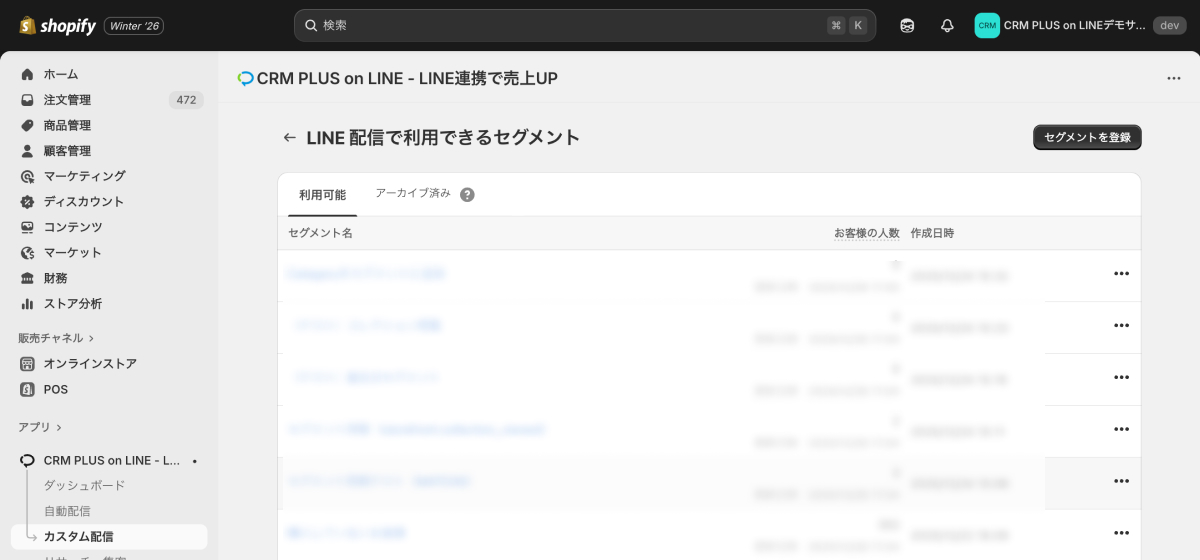Open the third segment row actions menu
Viewport: 1200px width, 560px height.
1121,377
